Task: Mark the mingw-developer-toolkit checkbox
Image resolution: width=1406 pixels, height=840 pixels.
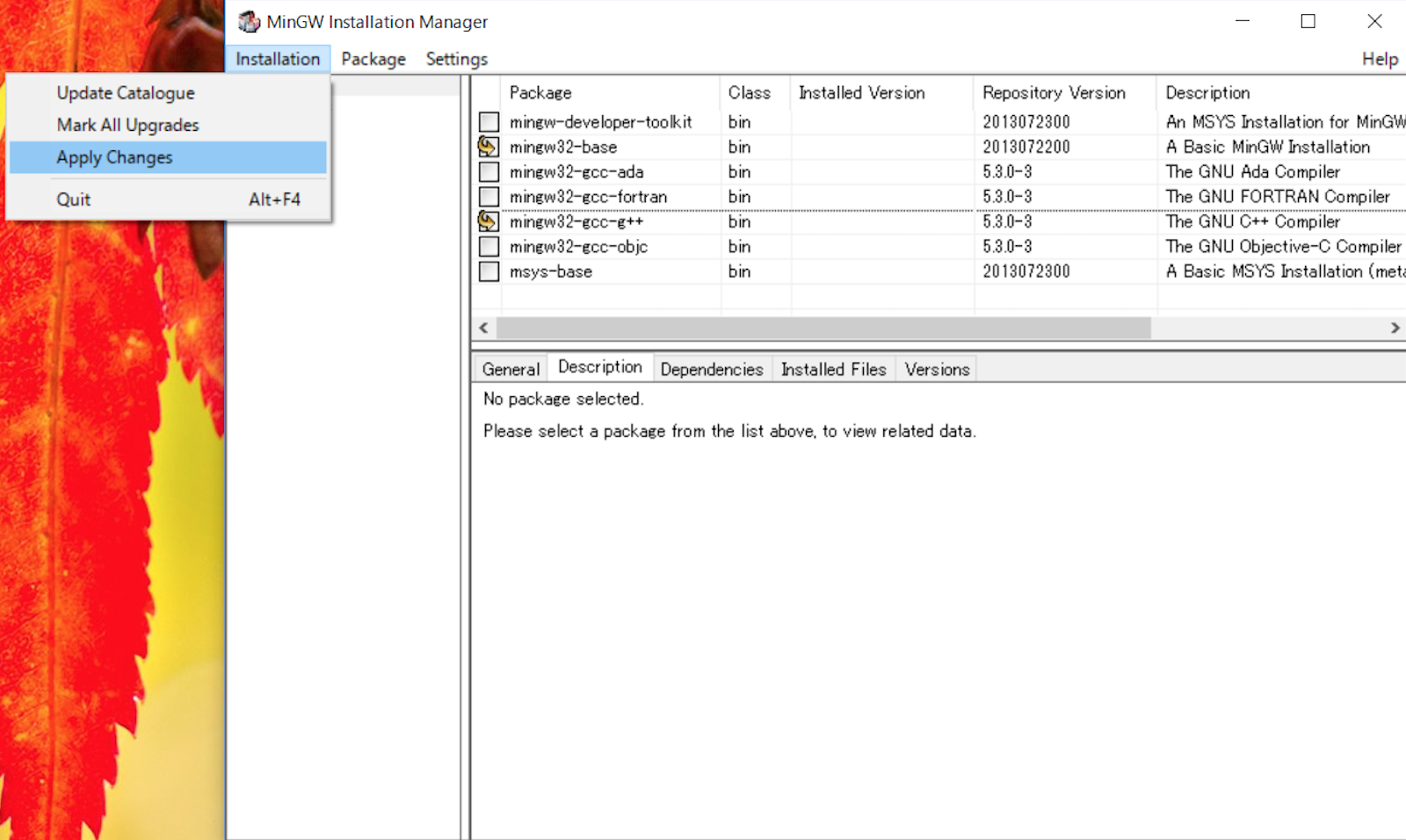Action: (x=489, y=122)
